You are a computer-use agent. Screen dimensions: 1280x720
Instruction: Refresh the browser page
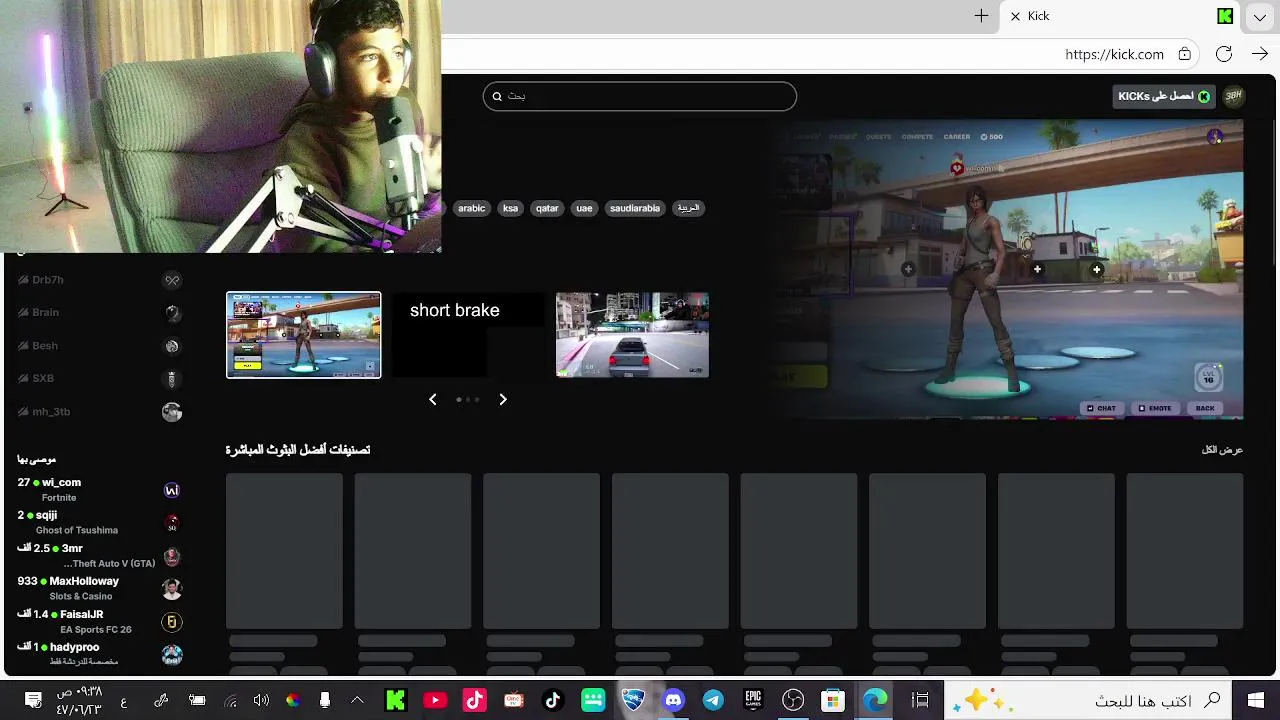click(1224, 54)
